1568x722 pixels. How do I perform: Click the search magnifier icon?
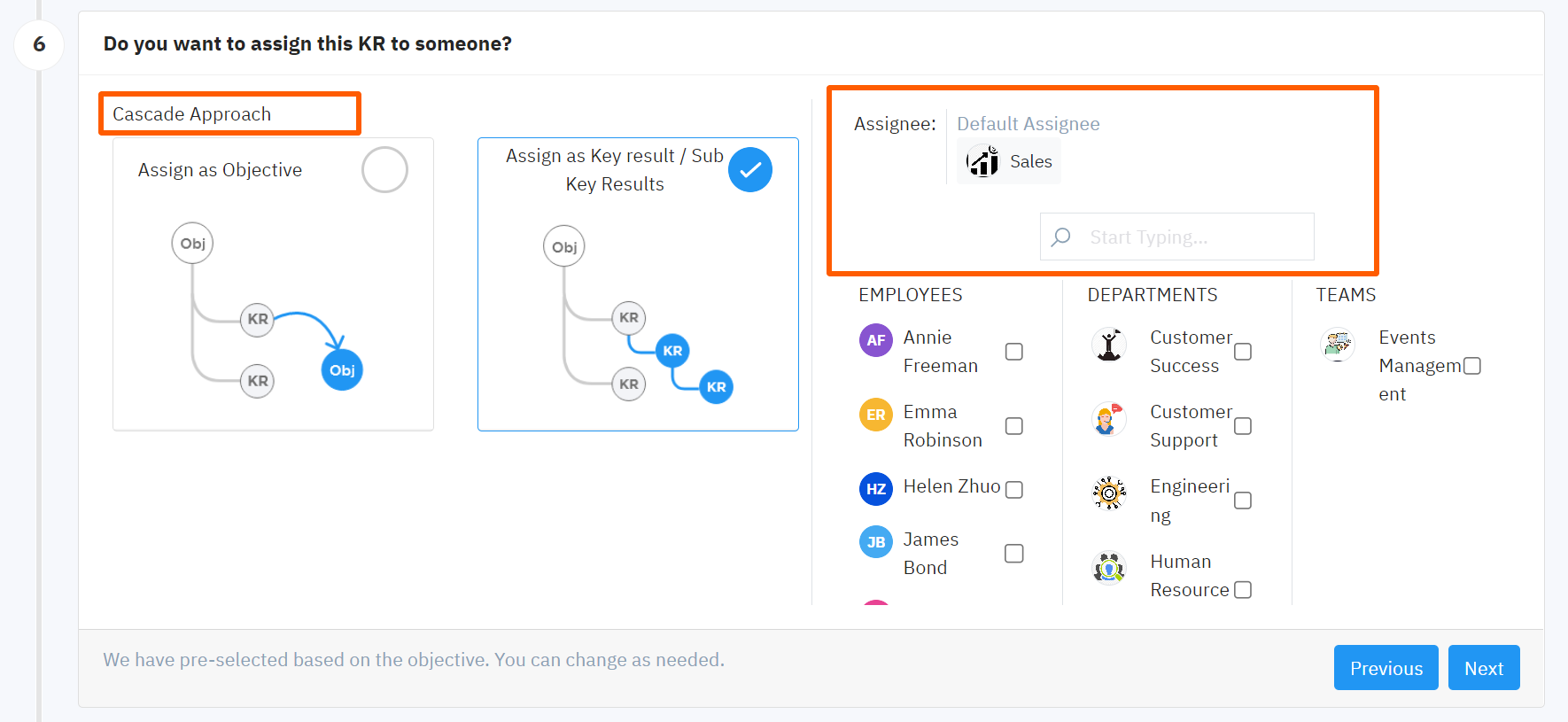(x=1060, y=237)
